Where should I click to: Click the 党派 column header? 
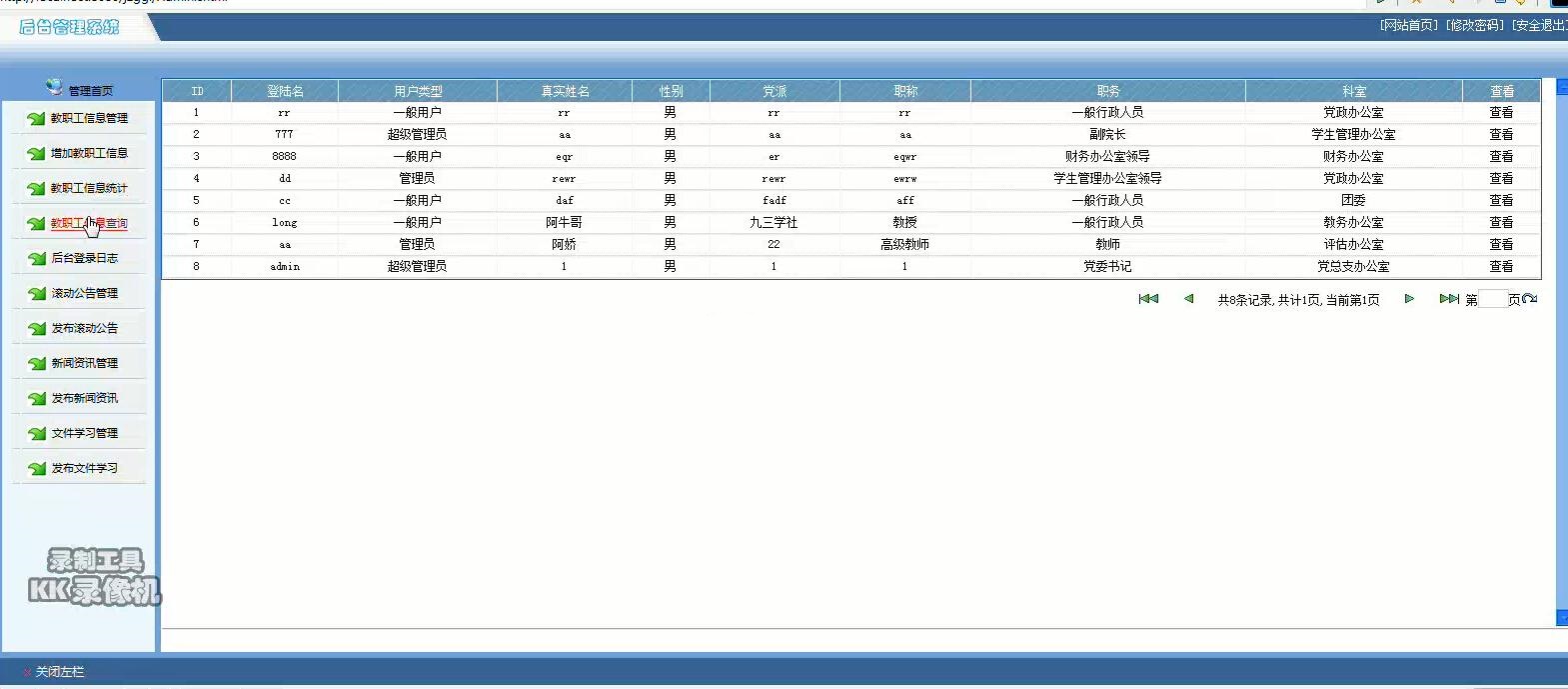coord(775,91)
